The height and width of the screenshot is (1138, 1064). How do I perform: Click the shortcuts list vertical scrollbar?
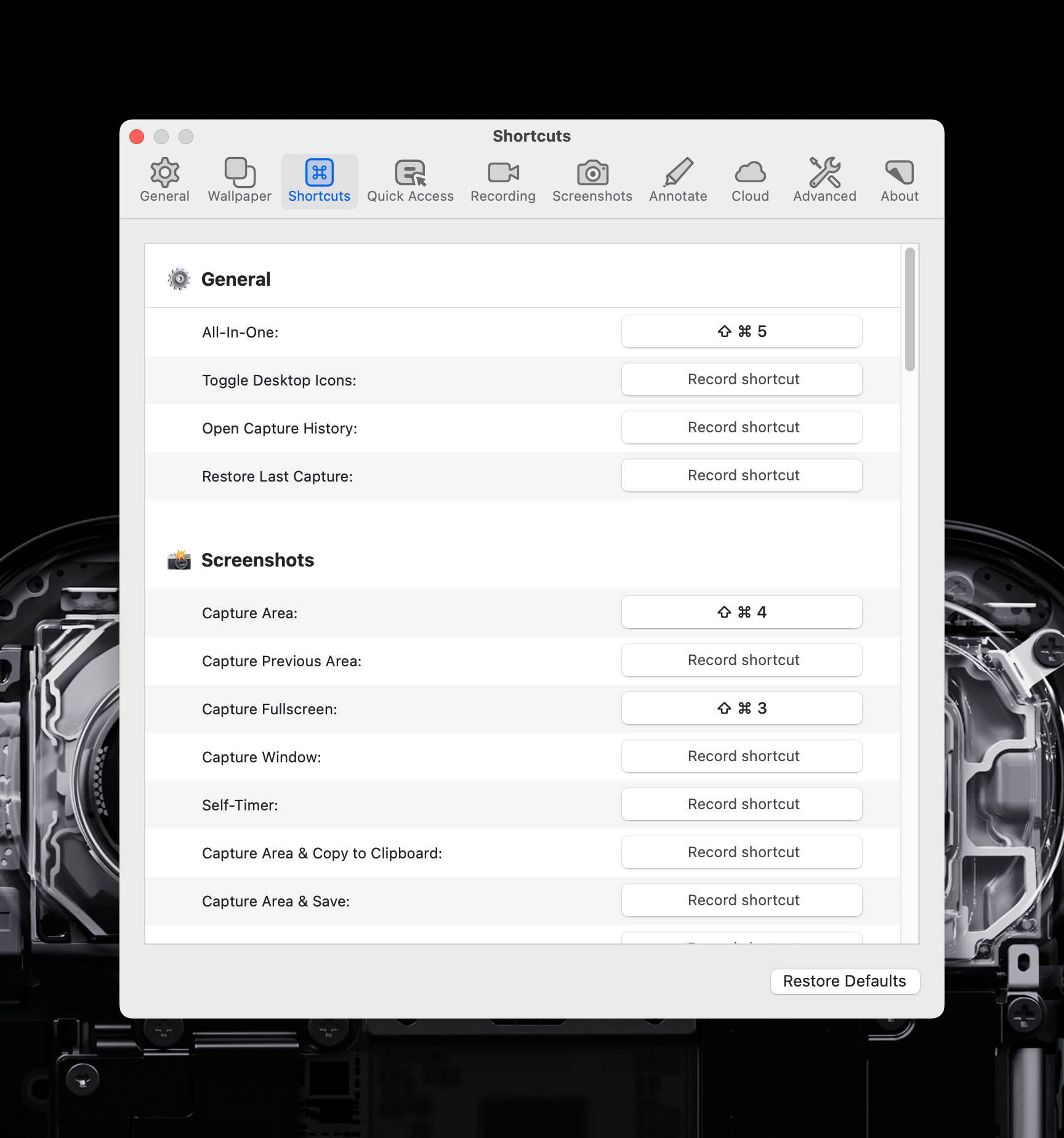[x=909, y=310]
